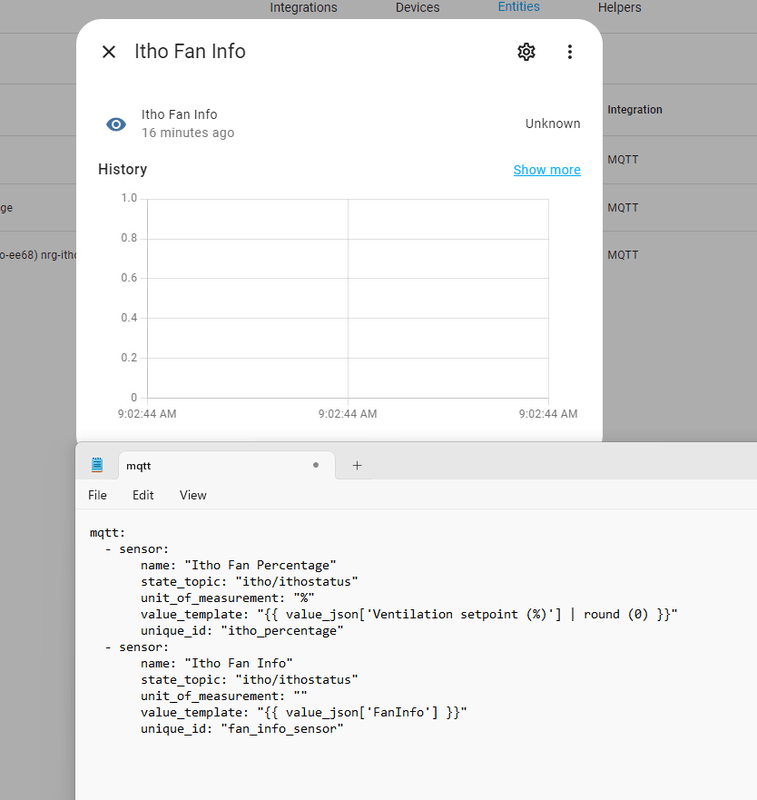Screen dimensions: 757x800
Task: Open entity settings gear icon
Action: pyautogui.click(x=526, y=52)
